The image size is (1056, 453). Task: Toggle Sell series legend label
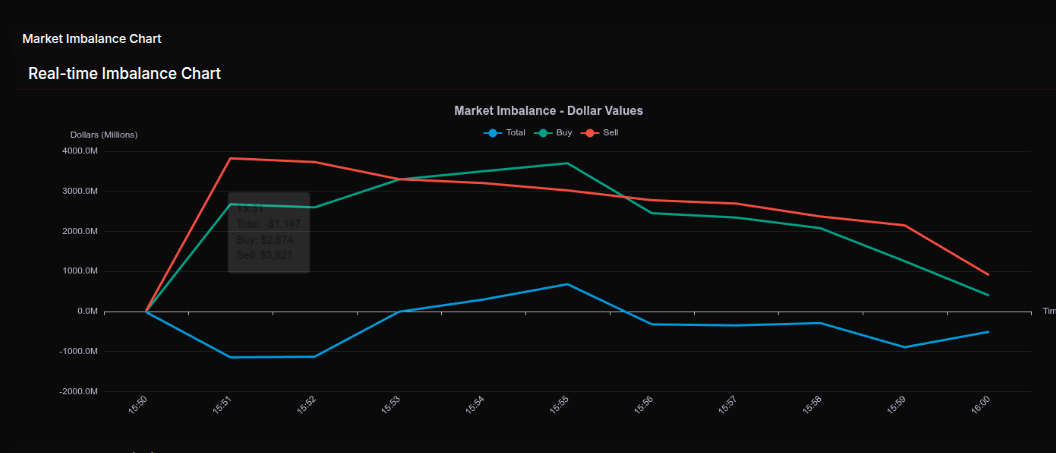point(612,133)
